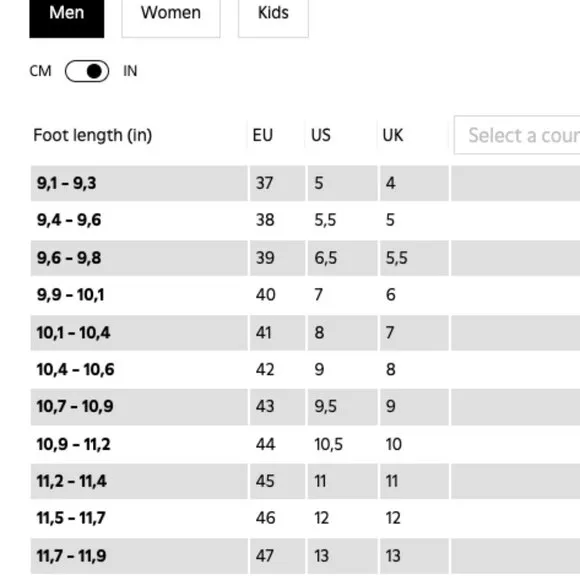Open the Women size chart tab

[x=171, y=17]
